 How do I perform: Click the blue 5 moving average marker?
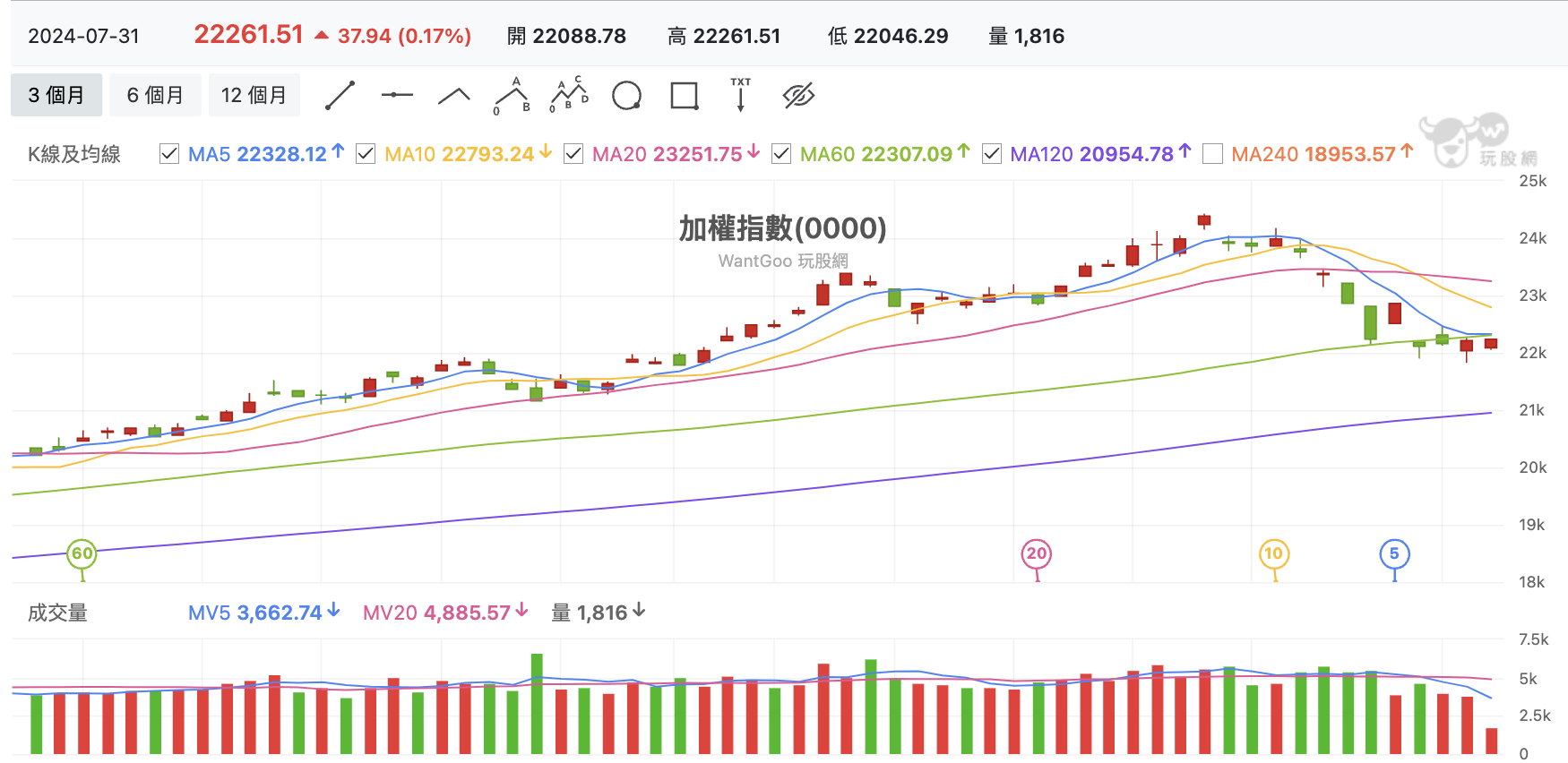tap(1394, 553)
